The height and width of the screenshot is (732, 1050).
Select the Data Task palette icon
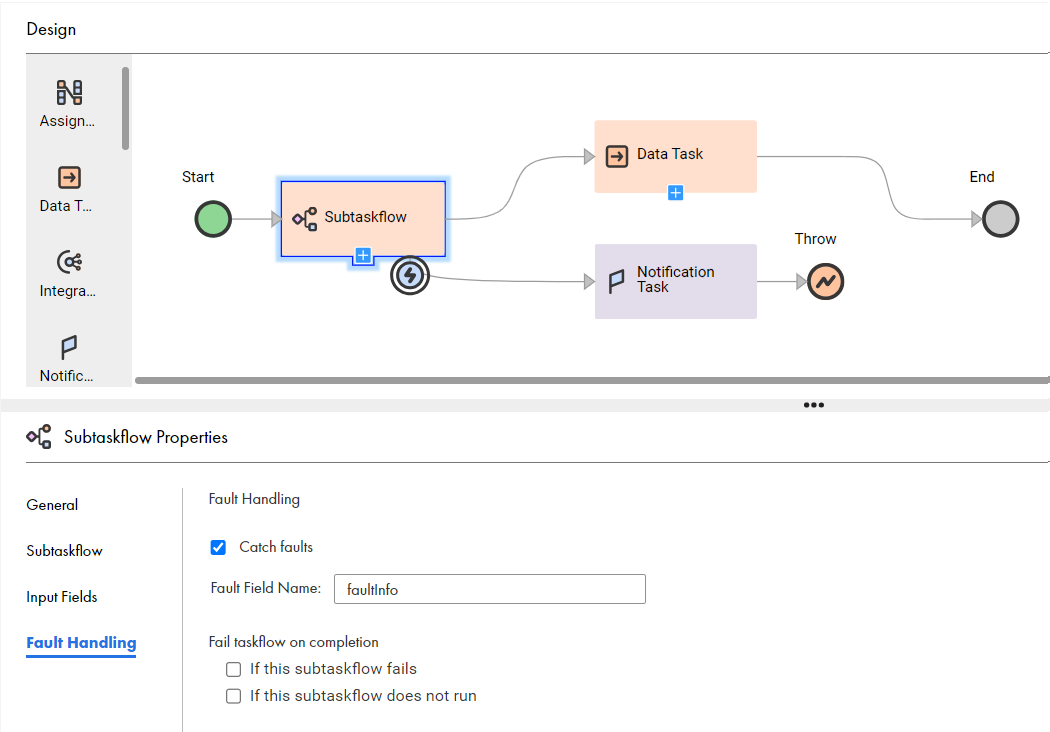coord(69,177)
